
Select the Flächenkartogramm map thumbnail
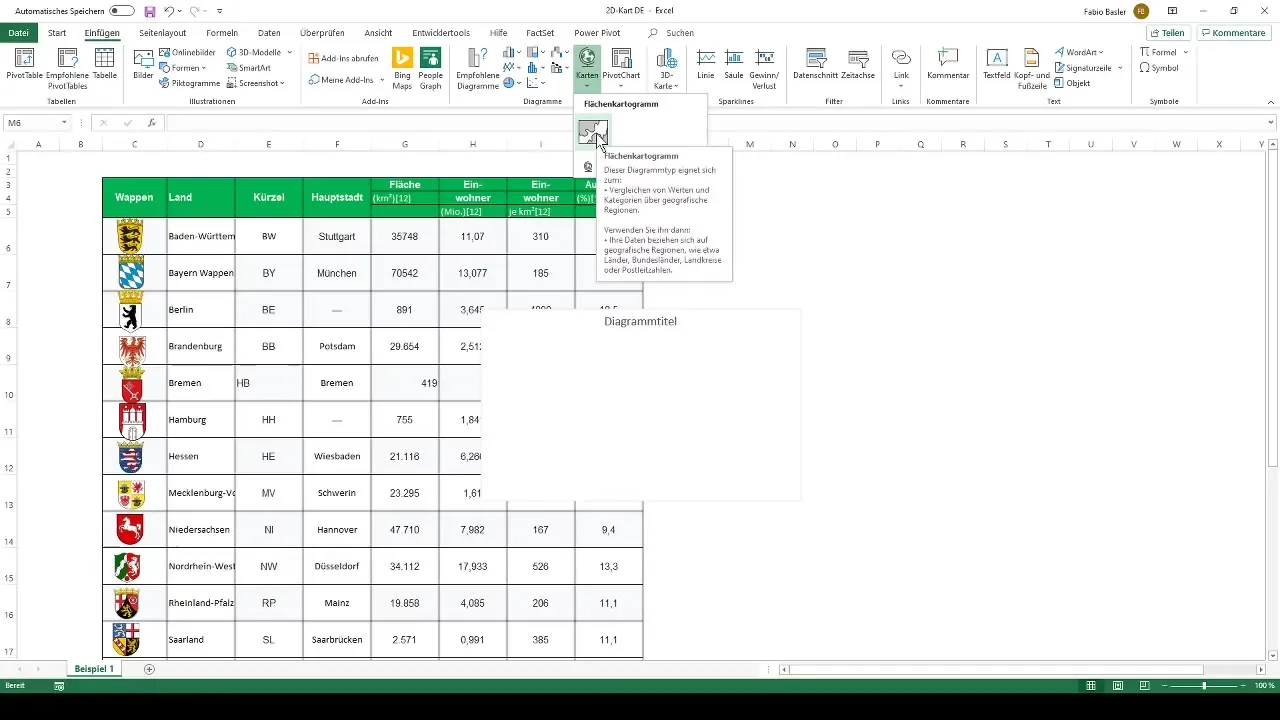[593, 132]
